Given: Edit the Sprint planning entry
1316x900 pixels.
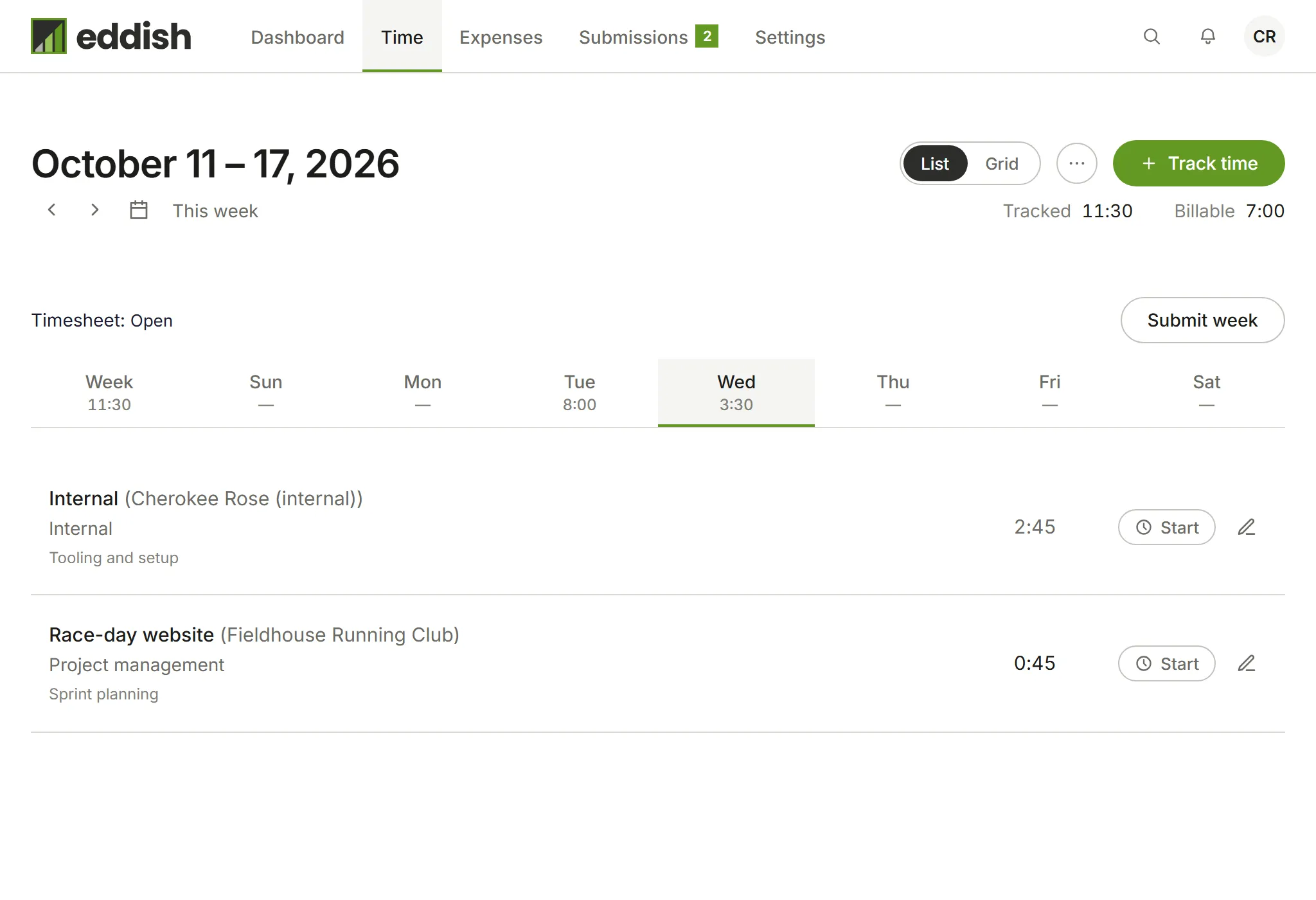Looking at the screenshot, I should click(1247, 663).
